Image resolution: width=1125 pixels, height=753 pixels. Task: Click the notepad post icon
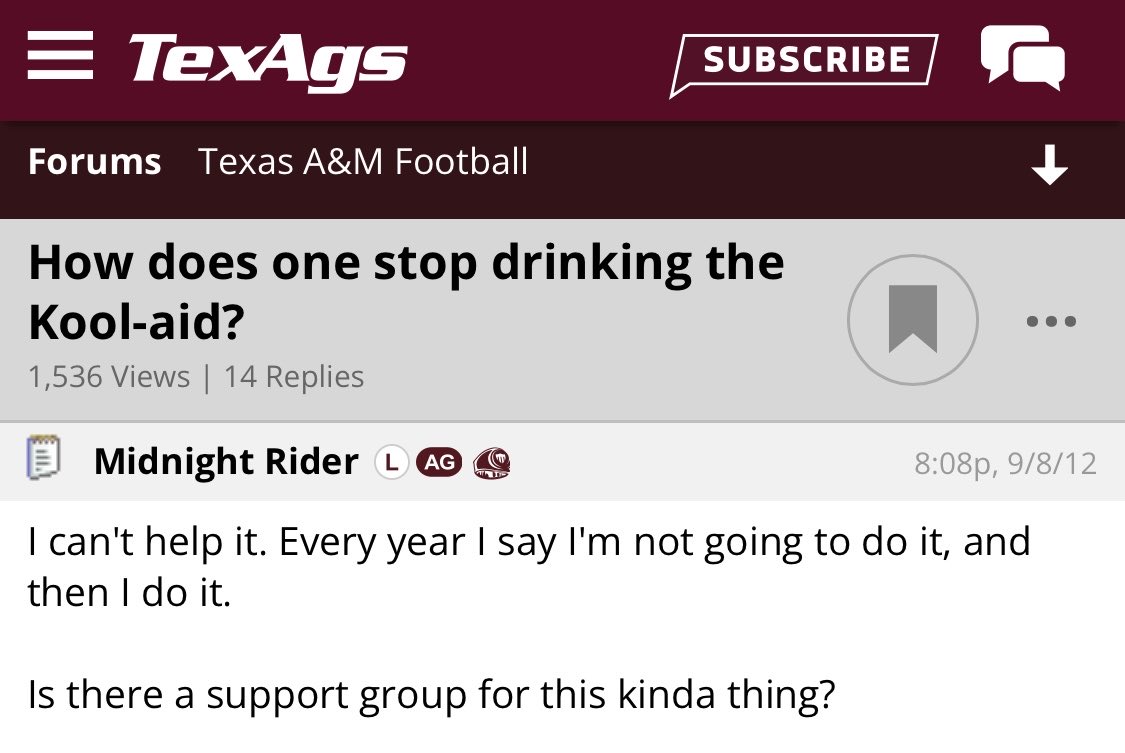pos(43,457)
